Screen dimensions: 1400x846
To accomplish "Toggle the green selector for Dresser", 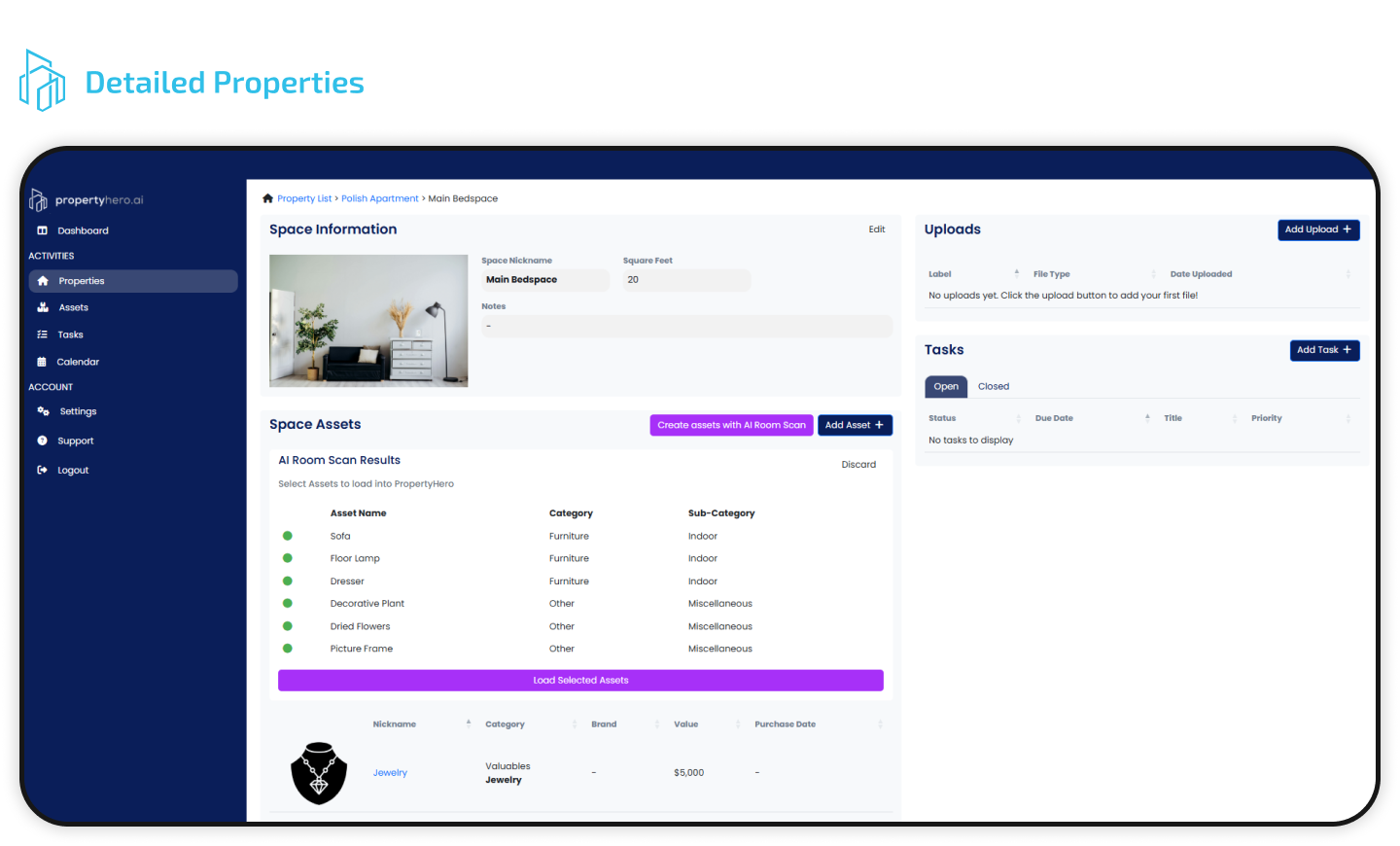I will [x=288, y=581].
